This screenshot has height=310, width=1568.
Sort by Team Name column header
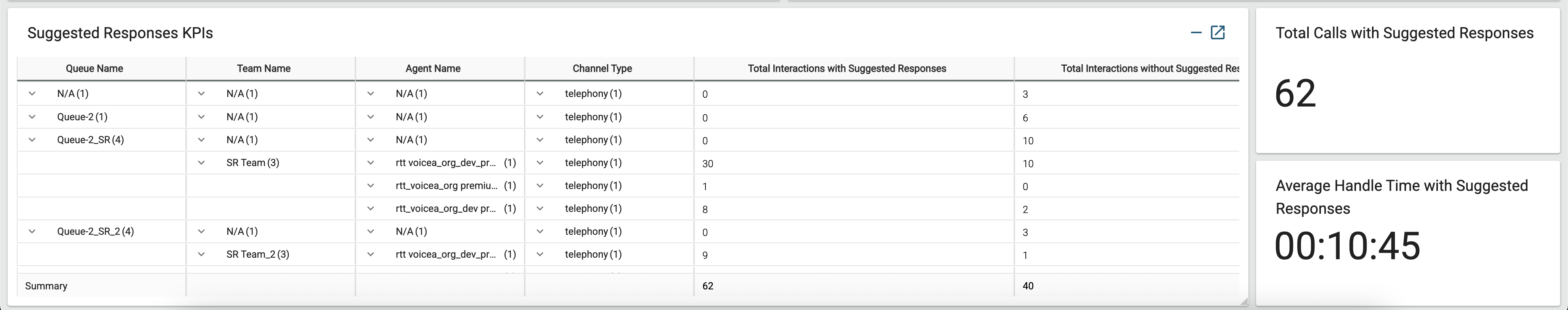click(263, 68)
